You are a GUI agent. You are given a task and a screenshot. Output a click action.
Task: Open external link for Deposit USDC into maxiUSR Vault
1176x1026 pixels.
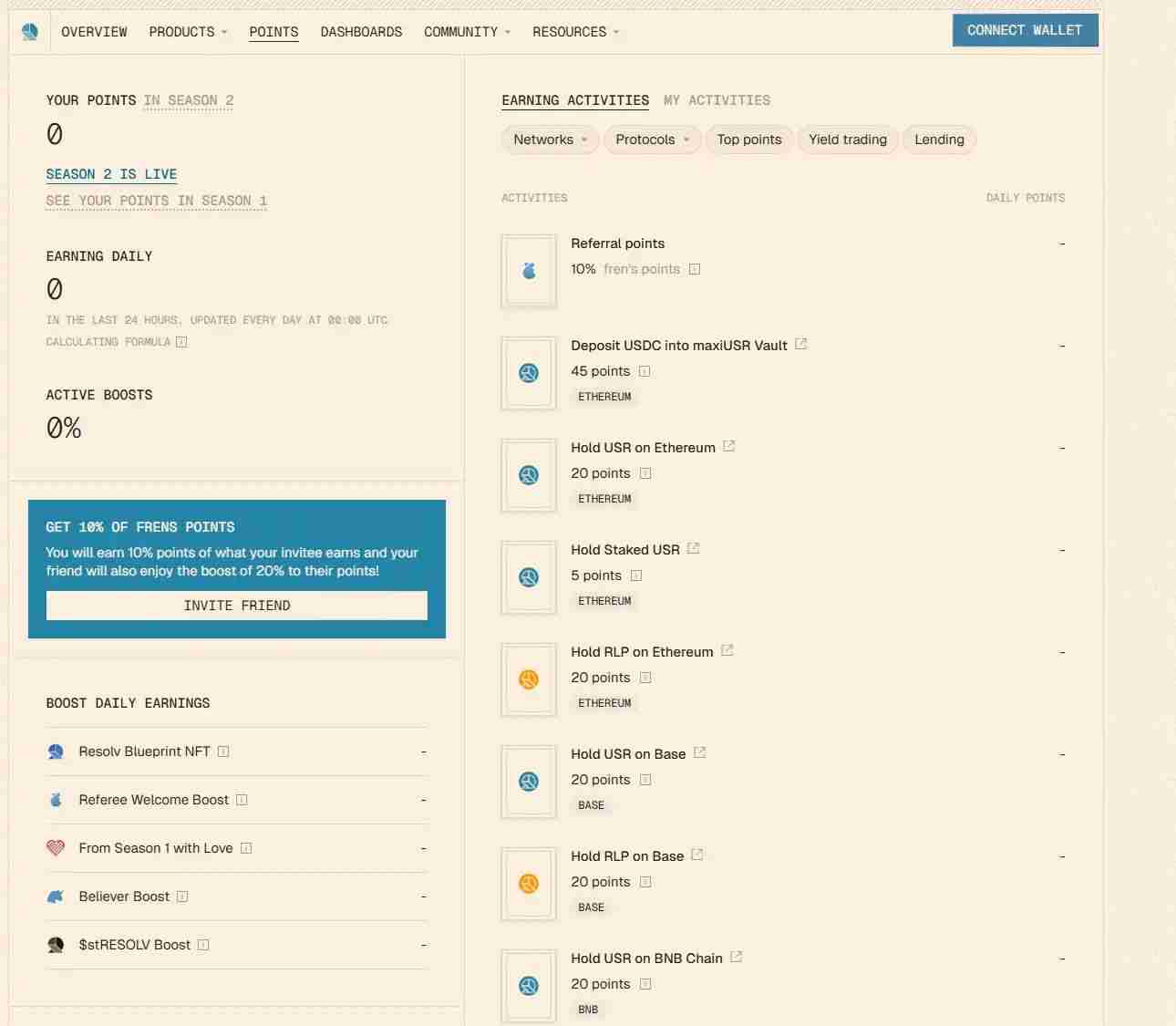click(x=800, y=345)
